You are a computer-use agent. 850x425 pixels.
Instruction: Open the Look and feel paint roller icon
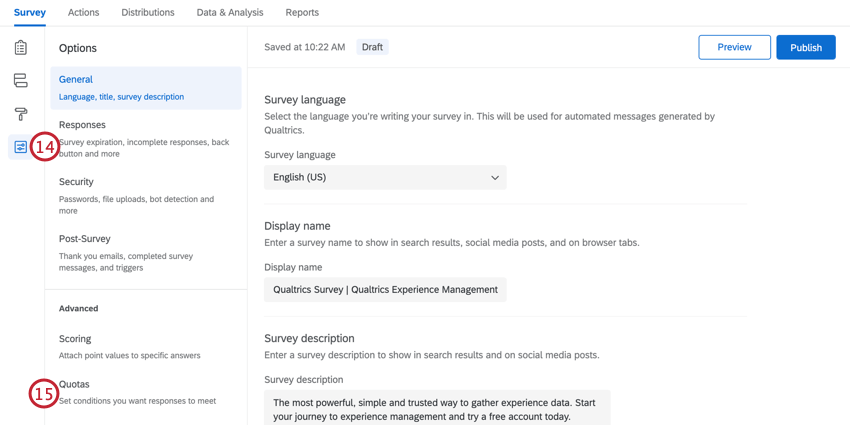(x=20, y=114)
